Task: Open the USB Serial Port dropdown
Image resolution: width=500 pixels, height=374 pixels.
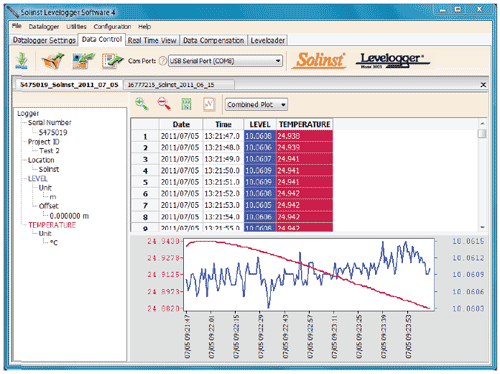Action: pos(225,61)
